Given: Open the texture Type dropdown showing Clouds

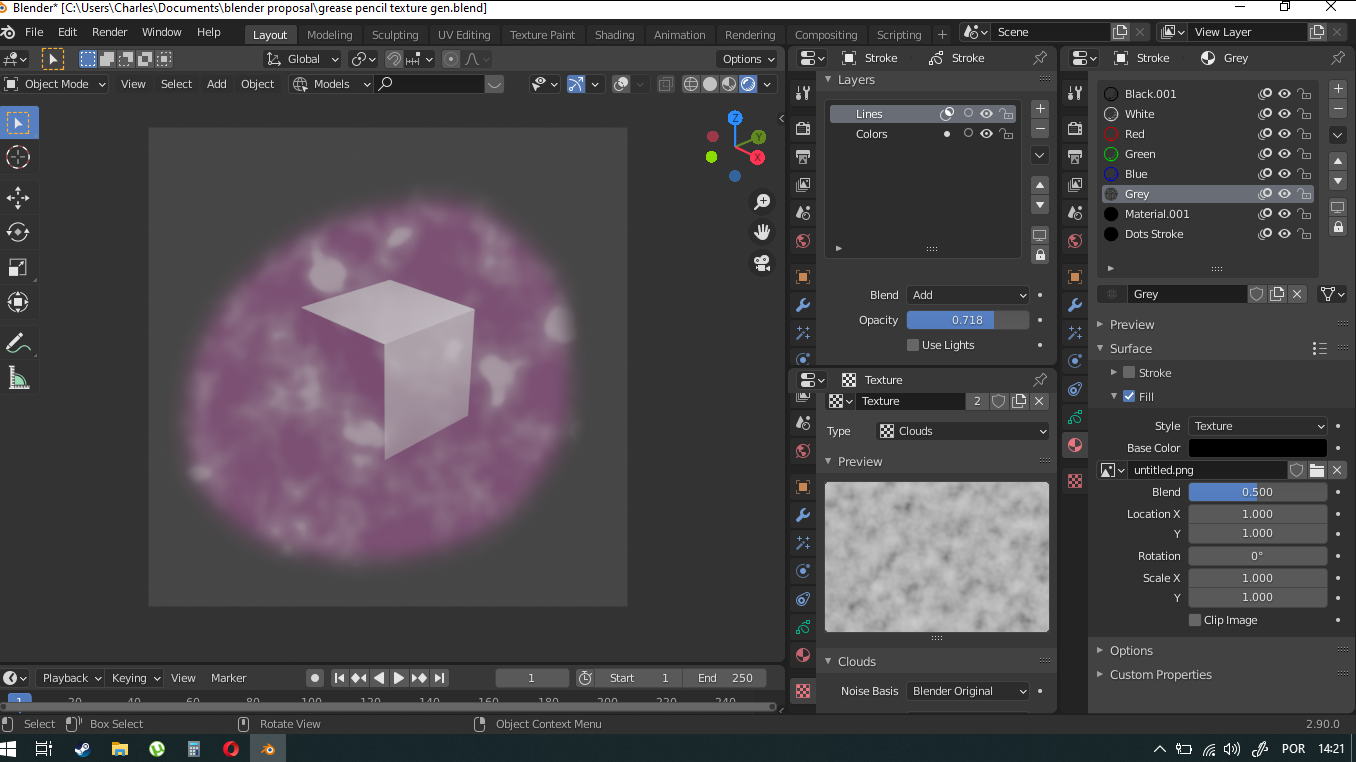Looking at the screenshot, I should click(963, 431).
